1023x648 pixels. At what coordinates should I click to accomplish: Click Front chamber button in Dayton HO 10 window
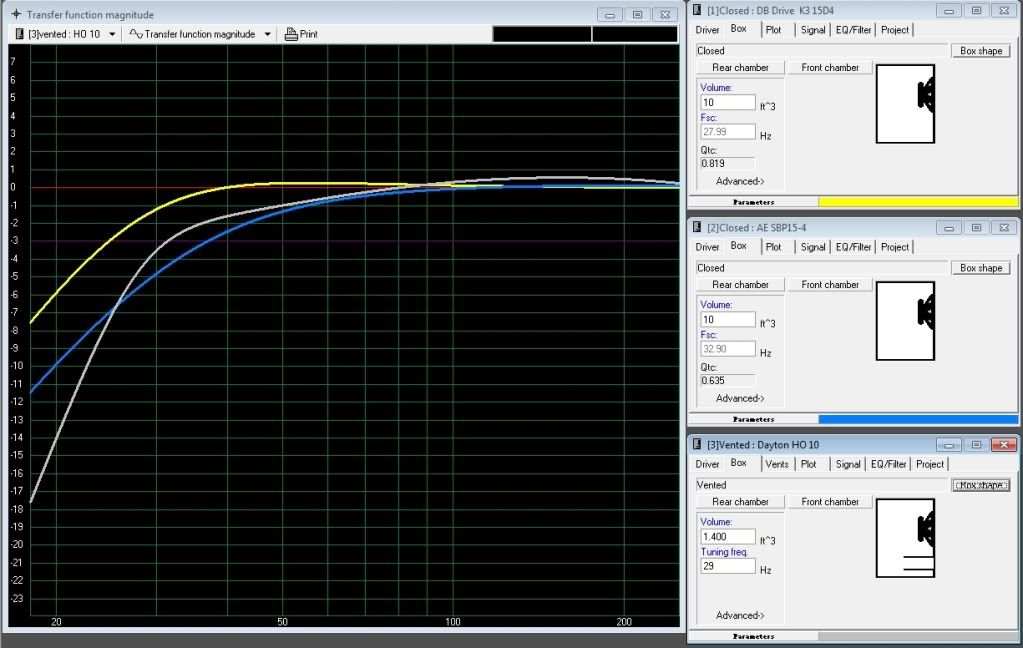tap(830, 502)
